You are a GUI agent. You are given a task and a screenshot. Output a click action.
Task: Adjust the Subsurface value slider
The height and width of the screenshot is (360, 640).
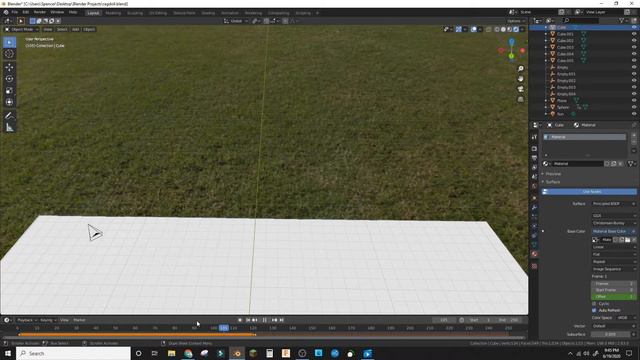click(612, 334)
